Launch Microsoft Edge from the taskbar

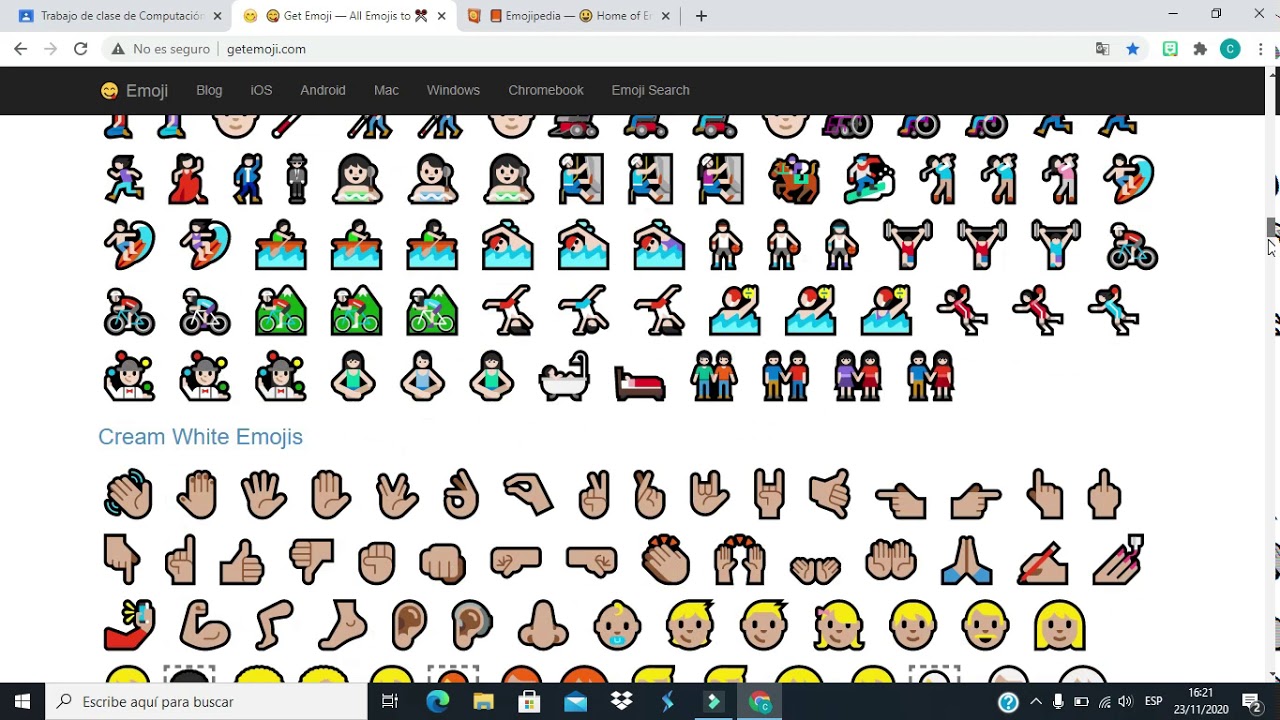click(x=438, y=701)
